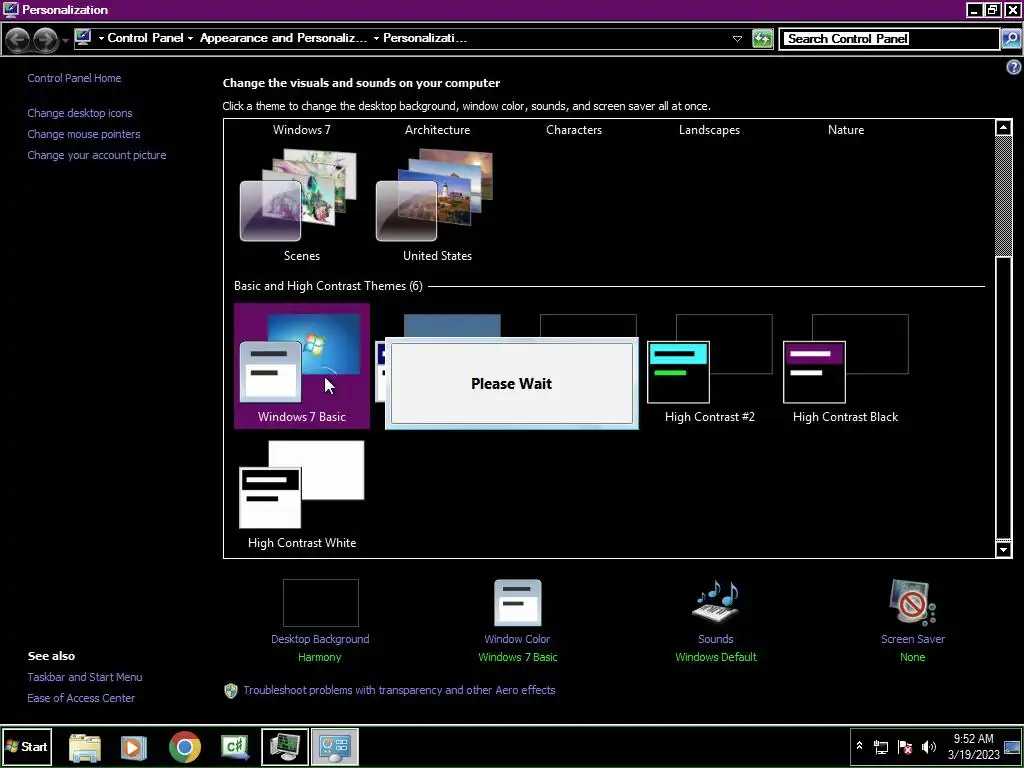Select the Landscapes theme label

click(x=709, y=129)
